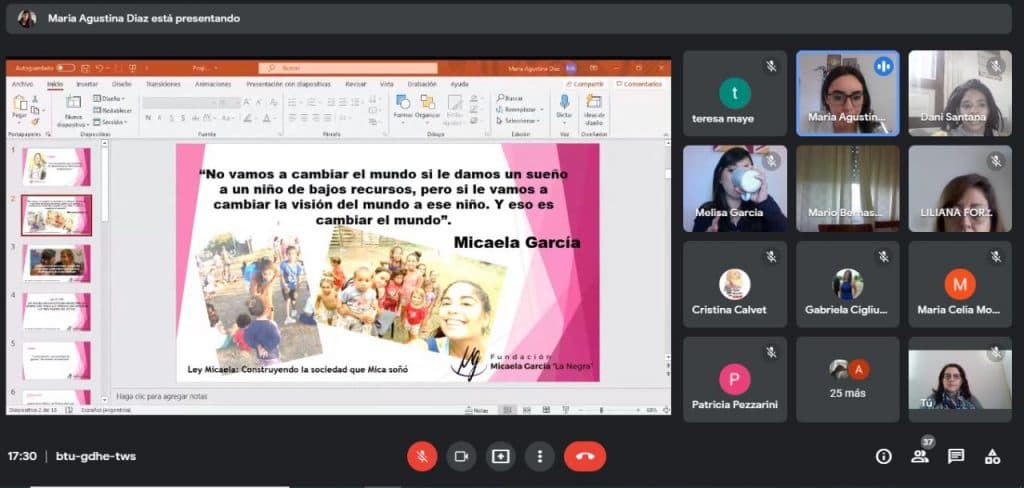Open the chat messages panel
This screenshot has height=488, width=1024.
(956, 457)
